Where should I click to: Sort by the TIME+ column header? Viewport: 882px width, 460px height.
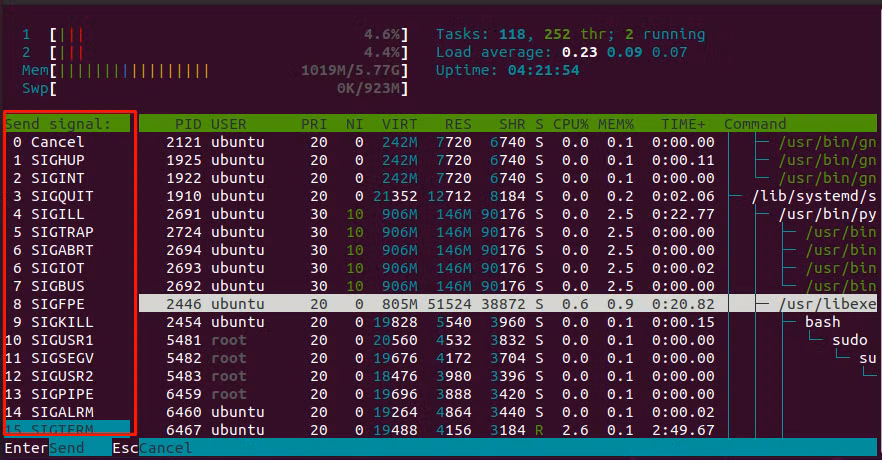[683, 124]
